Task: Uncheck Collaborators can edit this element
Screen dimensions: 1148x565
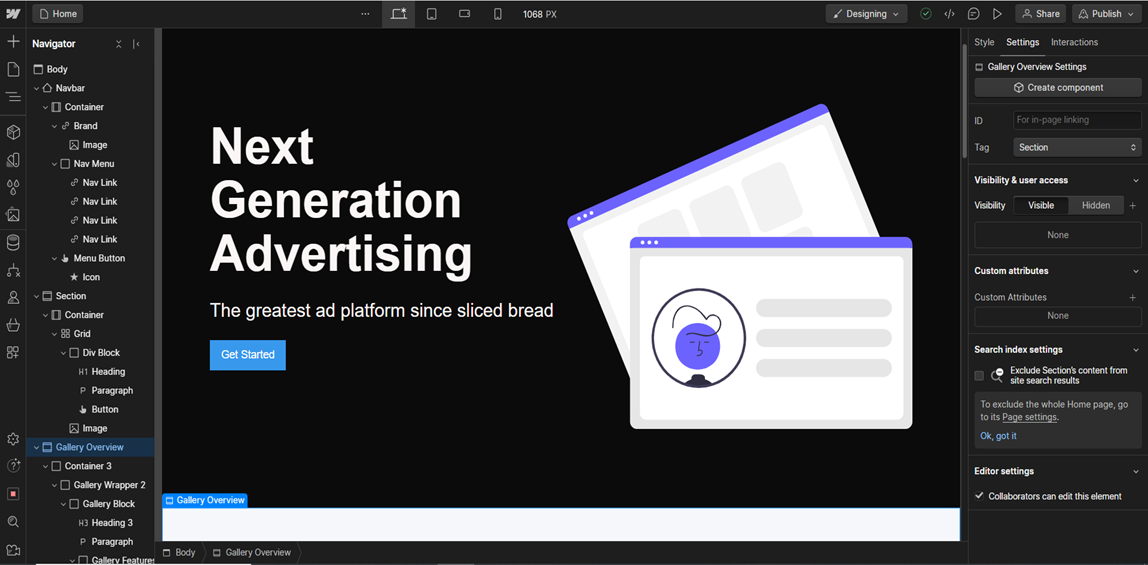Action: click(x=979, y=496)
